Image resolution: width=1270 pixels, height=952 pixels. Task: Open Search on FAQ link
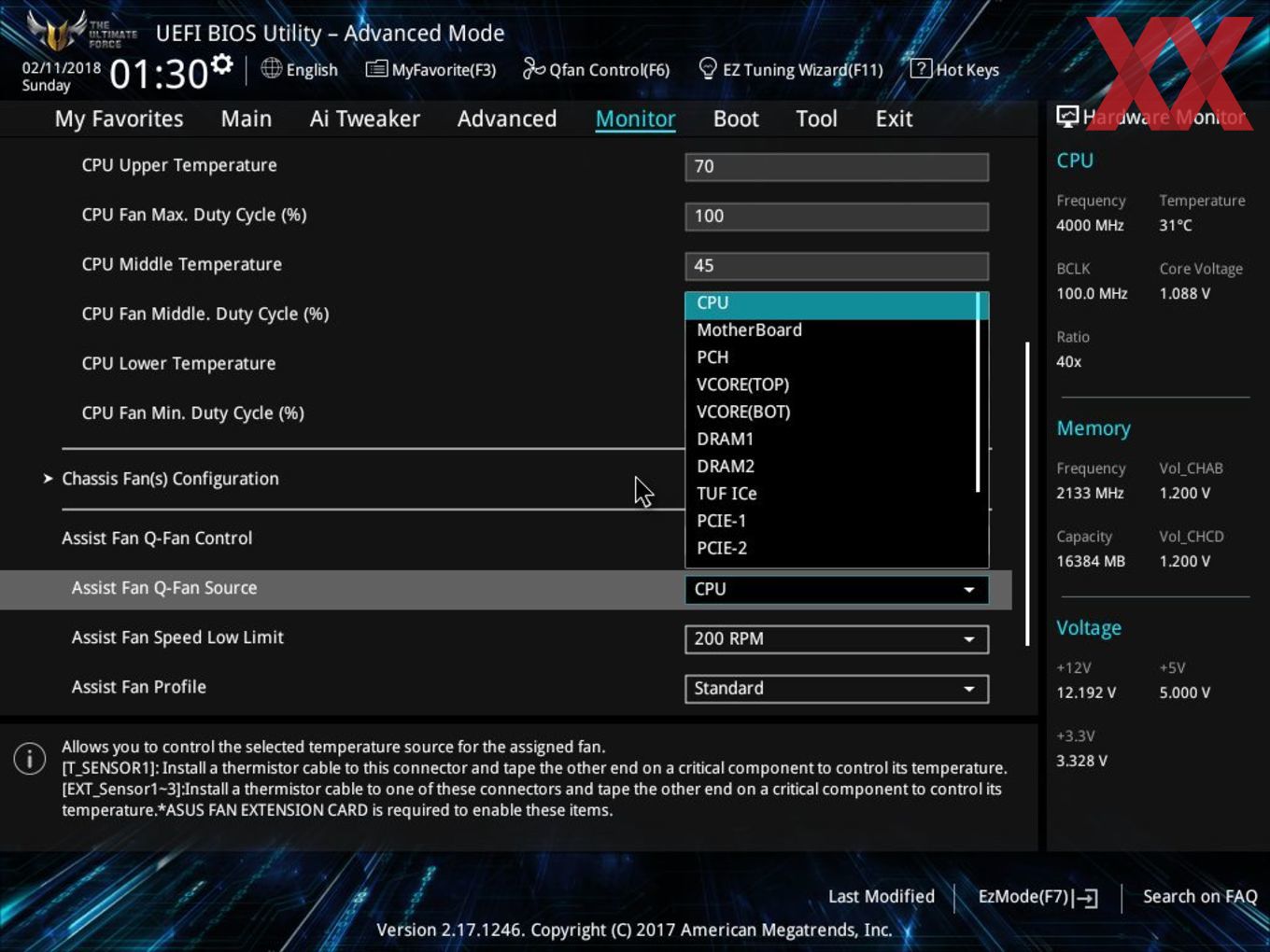(1200, 896)
